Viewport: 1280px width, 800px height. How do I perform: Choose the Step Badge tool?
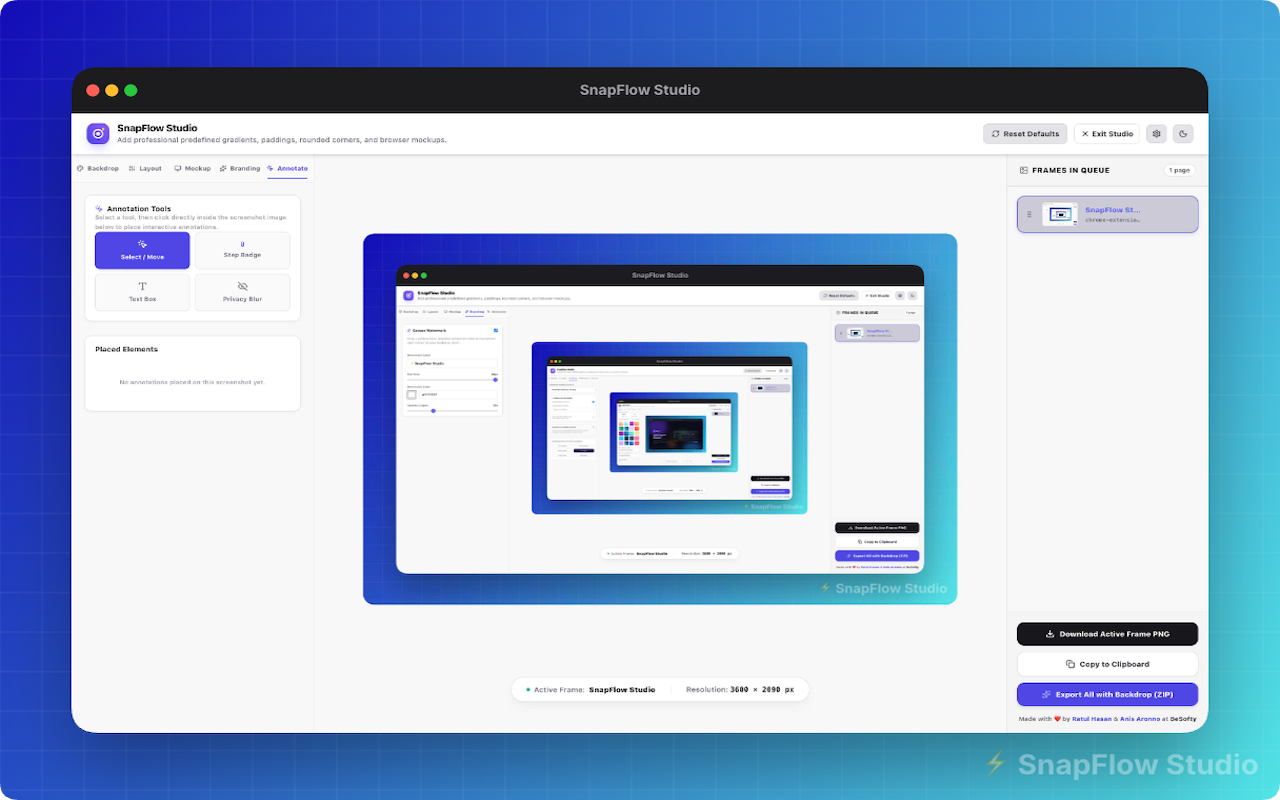[242, 250]
